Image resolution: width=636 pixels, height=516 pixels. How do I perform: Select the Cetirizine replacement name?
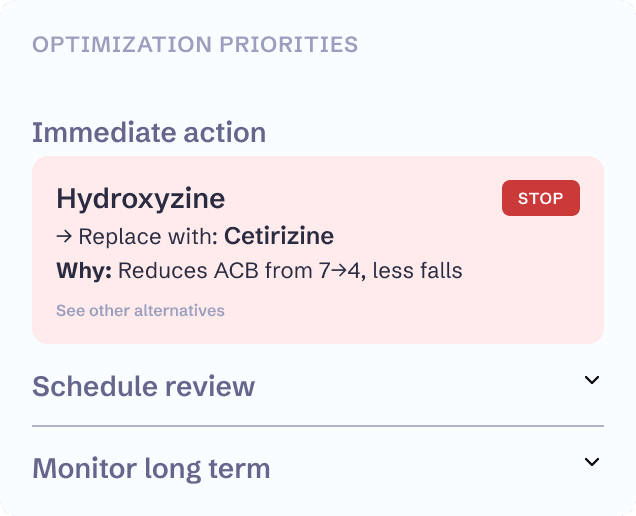click(x=279, y=237)
